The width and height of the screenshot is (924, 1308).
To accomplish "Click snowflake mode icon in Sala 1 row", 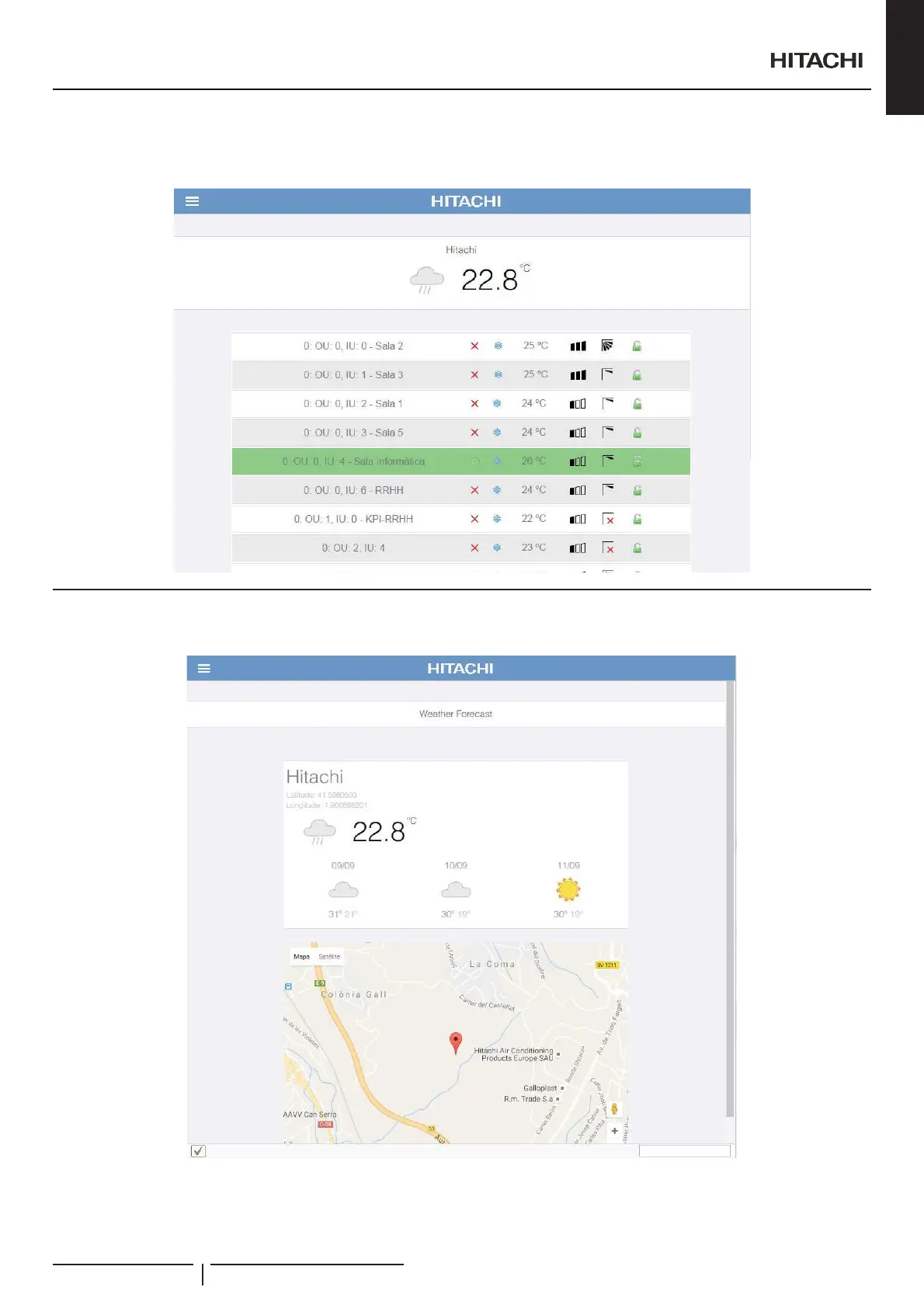I will pos(497,403).
